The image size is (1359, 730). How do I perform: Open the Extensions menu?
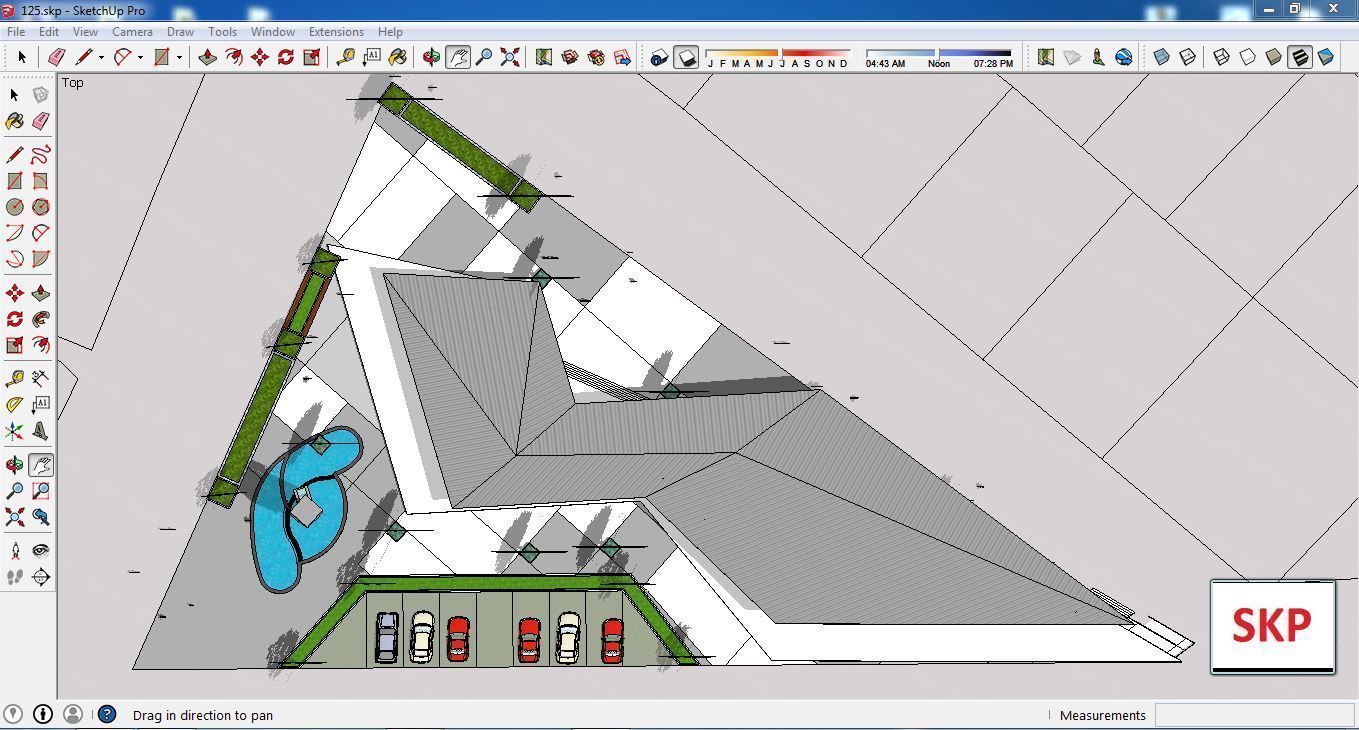click(x=336, y=32)
